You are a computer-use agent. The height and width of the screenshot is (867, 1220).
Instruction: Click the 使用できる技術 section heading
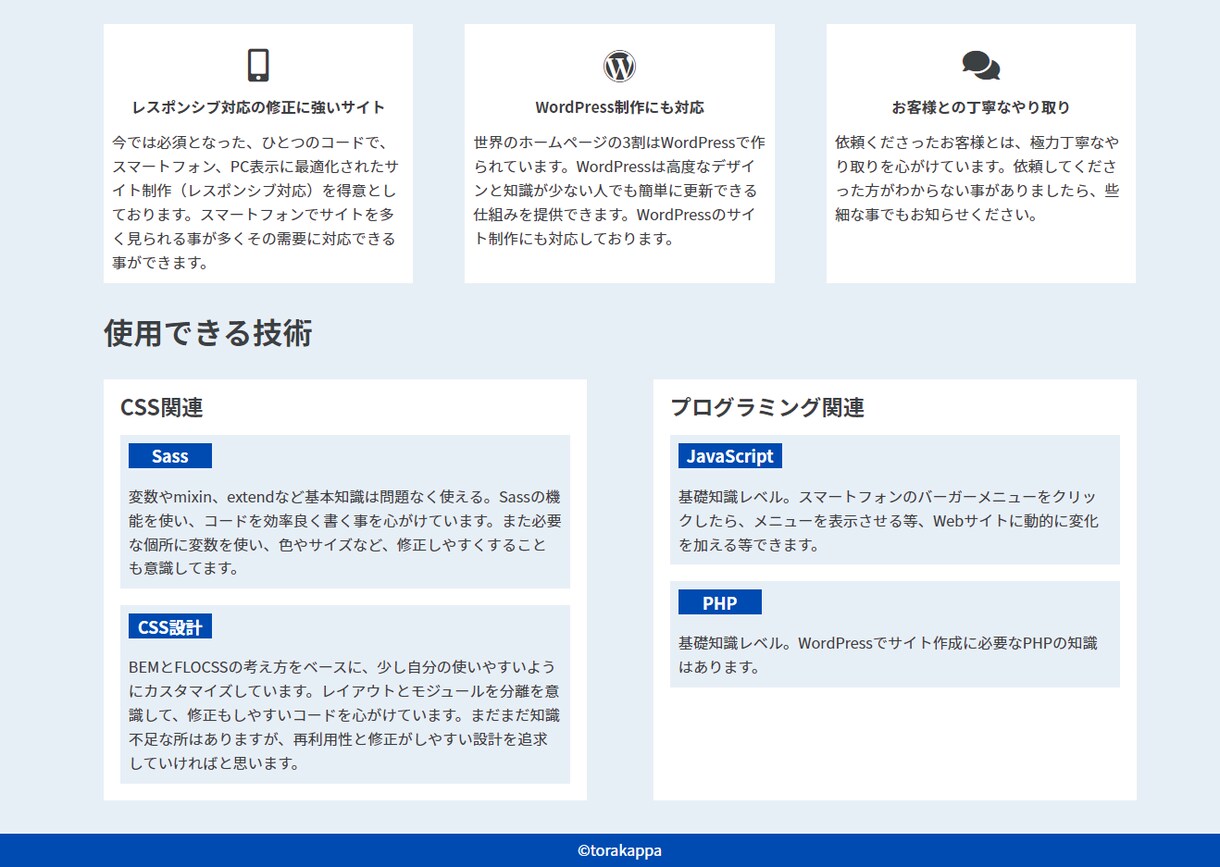point(208,332)
